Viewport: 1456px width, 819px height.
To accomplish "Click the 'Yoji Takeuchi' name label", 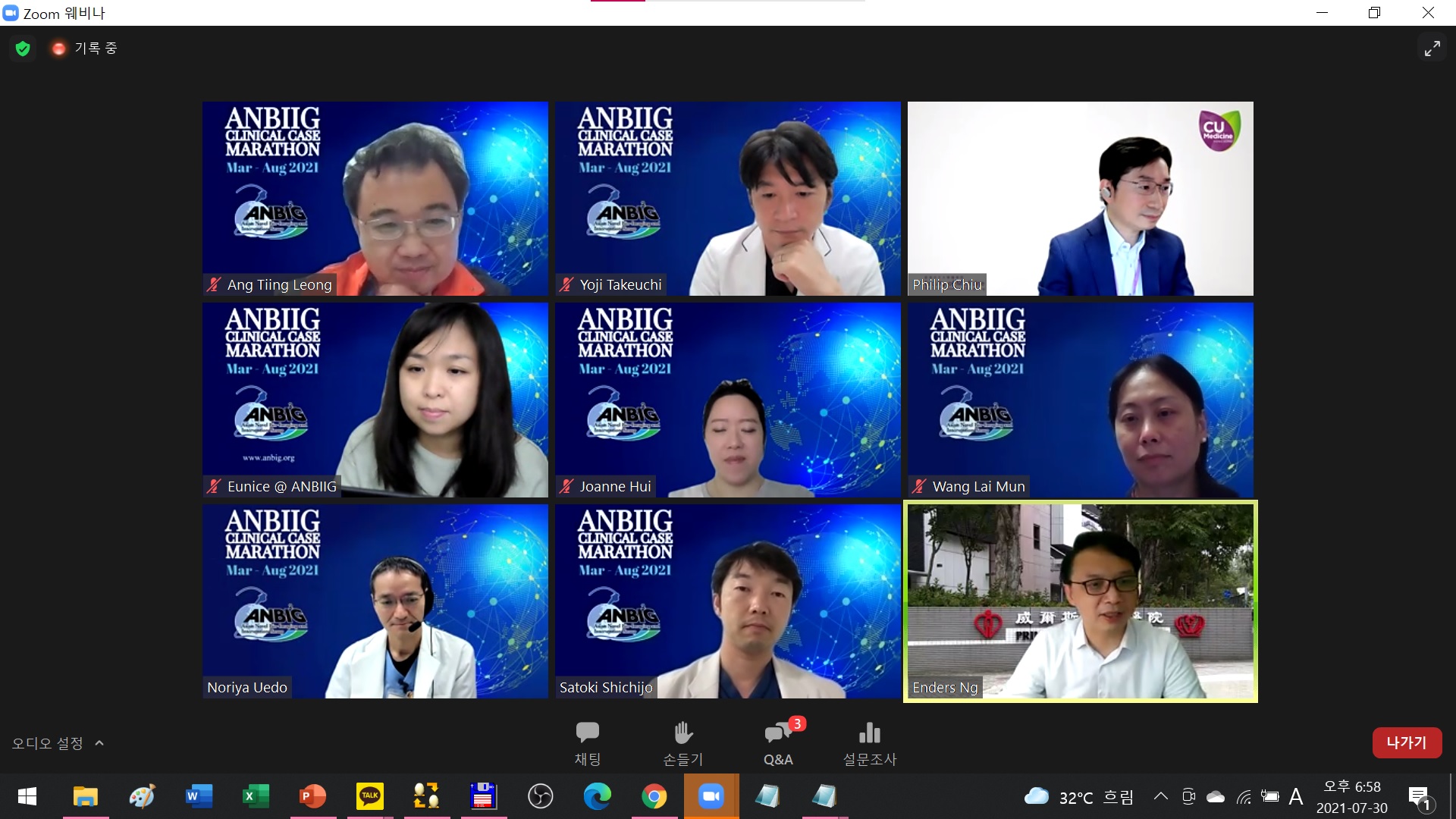I will point(620,285).
